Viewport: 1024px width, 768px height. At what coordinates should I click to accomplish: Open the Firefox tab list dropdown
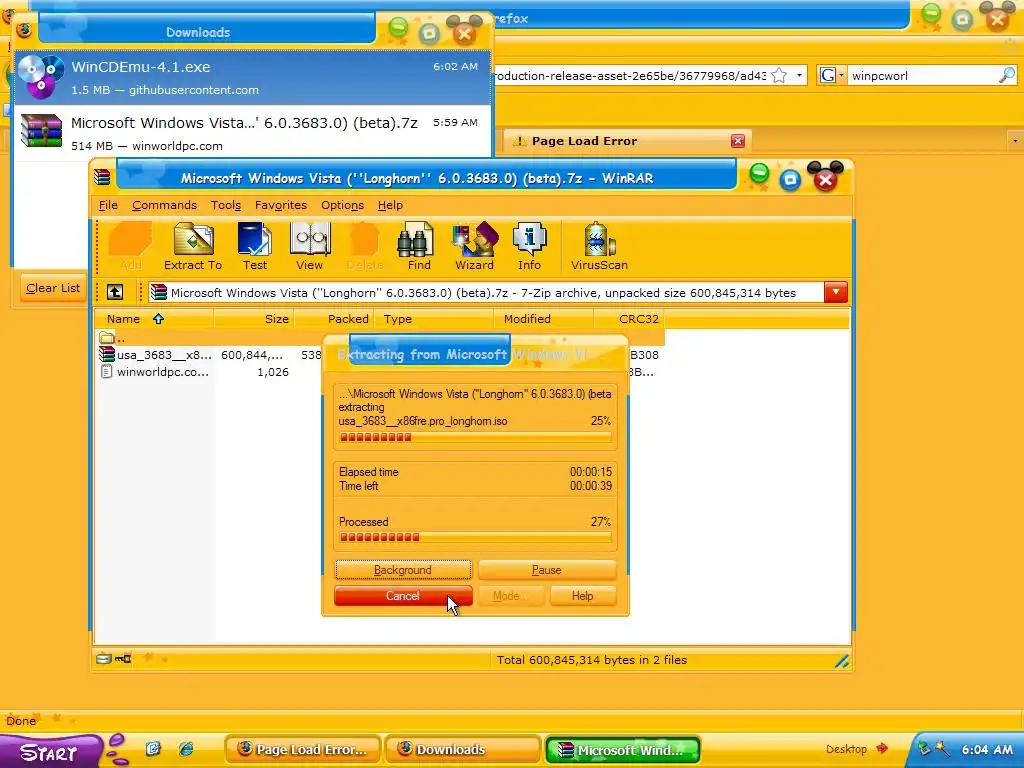pyautogui.click(x=1014, y=140)
